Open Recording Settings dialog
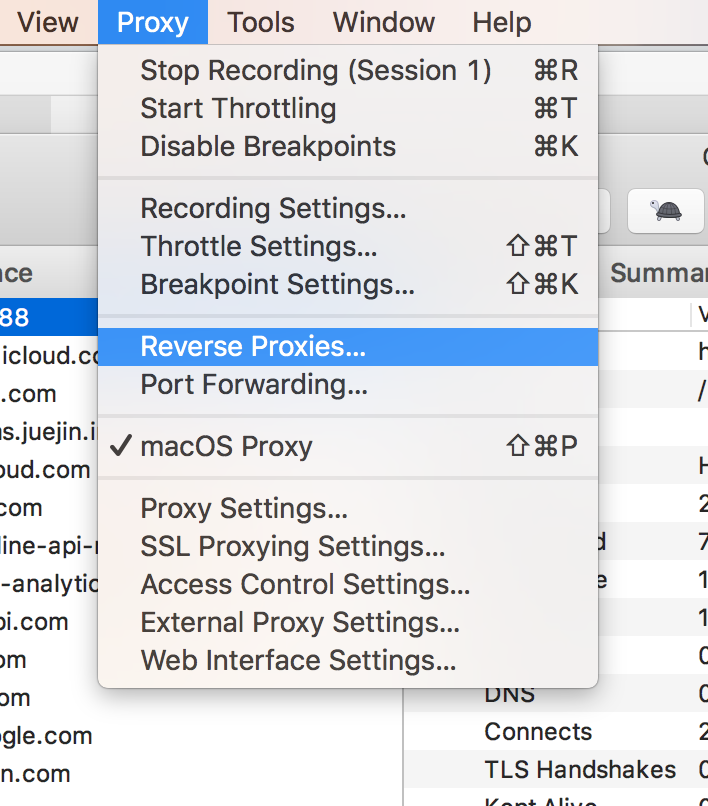Viewport: 708px width, 806px height. [x=273, y=209]
